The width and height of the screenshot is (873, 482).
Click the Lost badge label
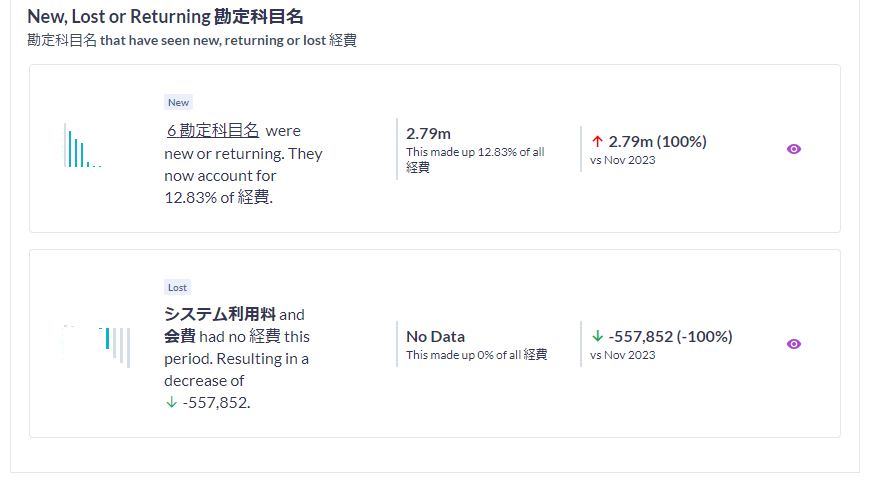[178, 287]
